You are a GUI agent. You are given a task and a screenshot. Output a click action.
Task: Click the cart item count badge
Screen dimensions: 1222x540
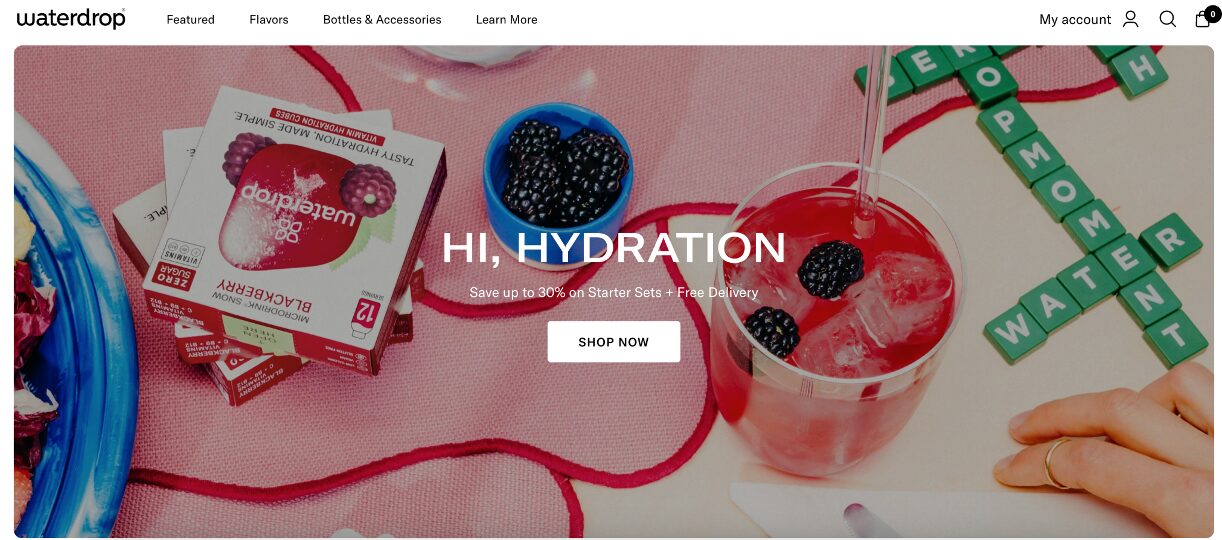[x=1212, y=13]
